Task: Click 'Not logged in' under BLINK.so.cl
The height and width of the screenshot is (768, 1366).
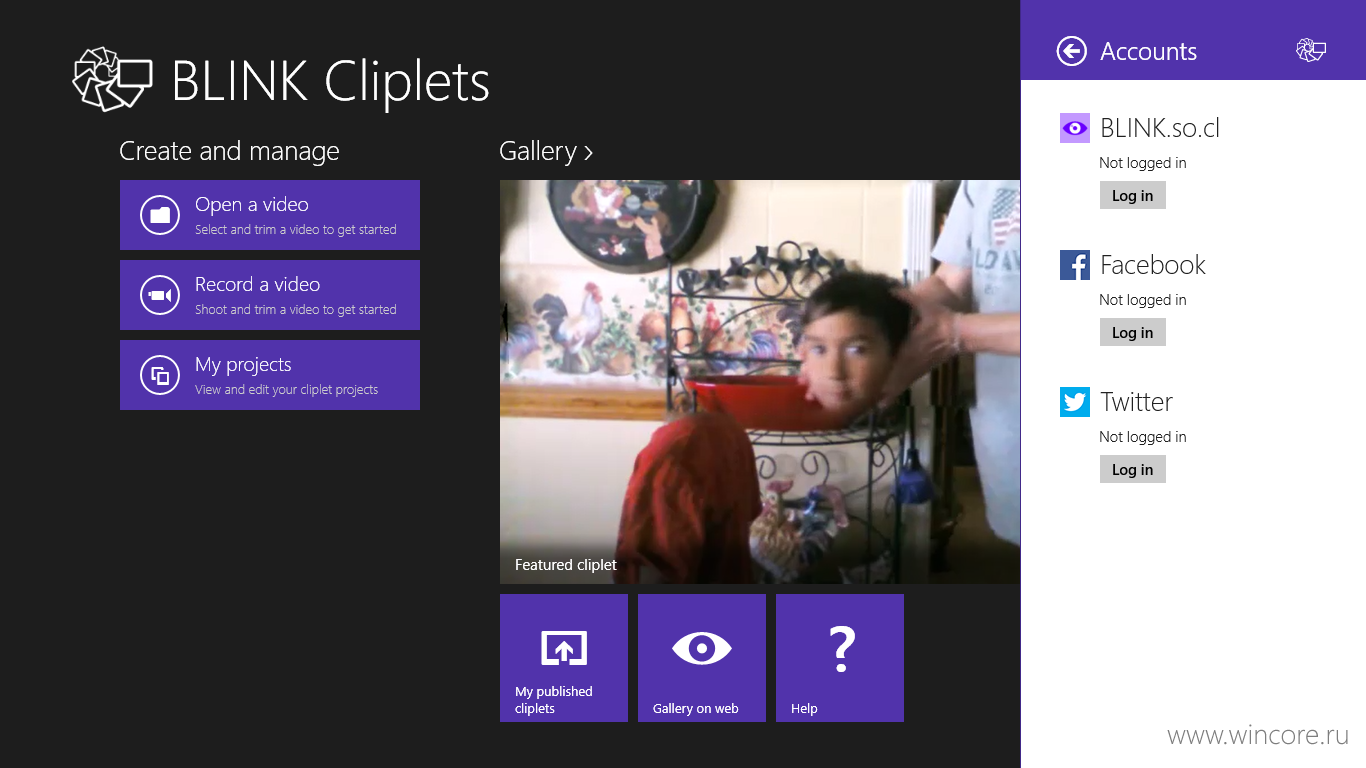Action: [1143, 163]
